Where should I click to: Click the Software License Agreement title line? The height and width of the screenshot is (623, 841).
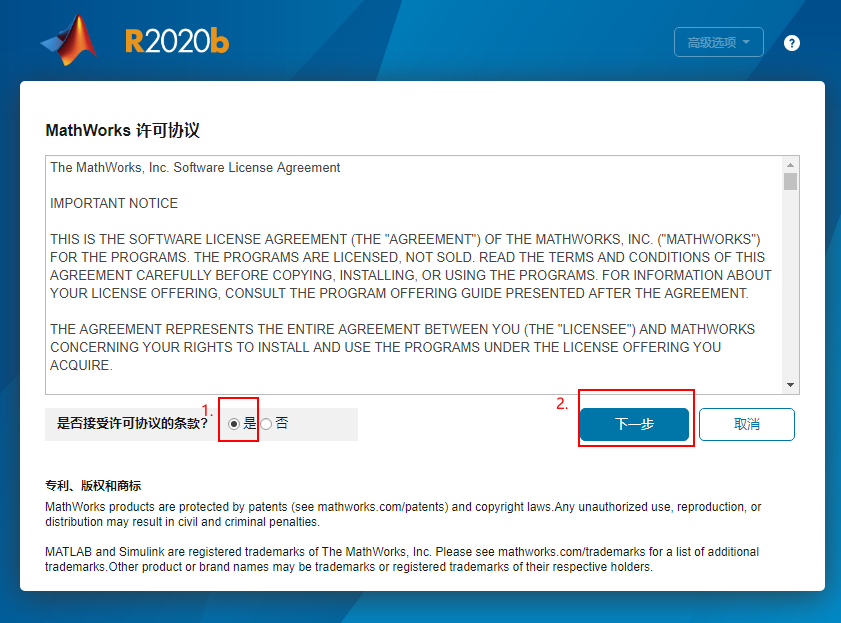click(195, 168)
